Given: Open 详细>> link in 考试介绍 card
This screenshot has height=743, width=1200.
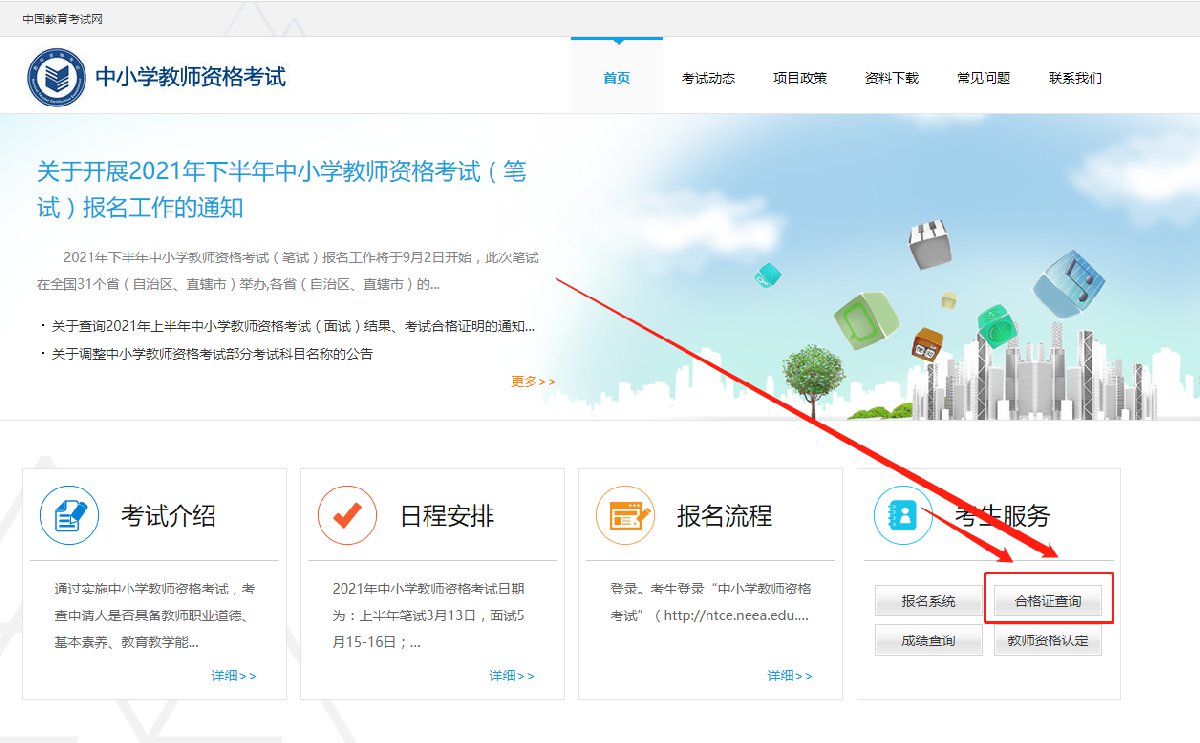Looking at the screenshot, I should coord(233,676).
